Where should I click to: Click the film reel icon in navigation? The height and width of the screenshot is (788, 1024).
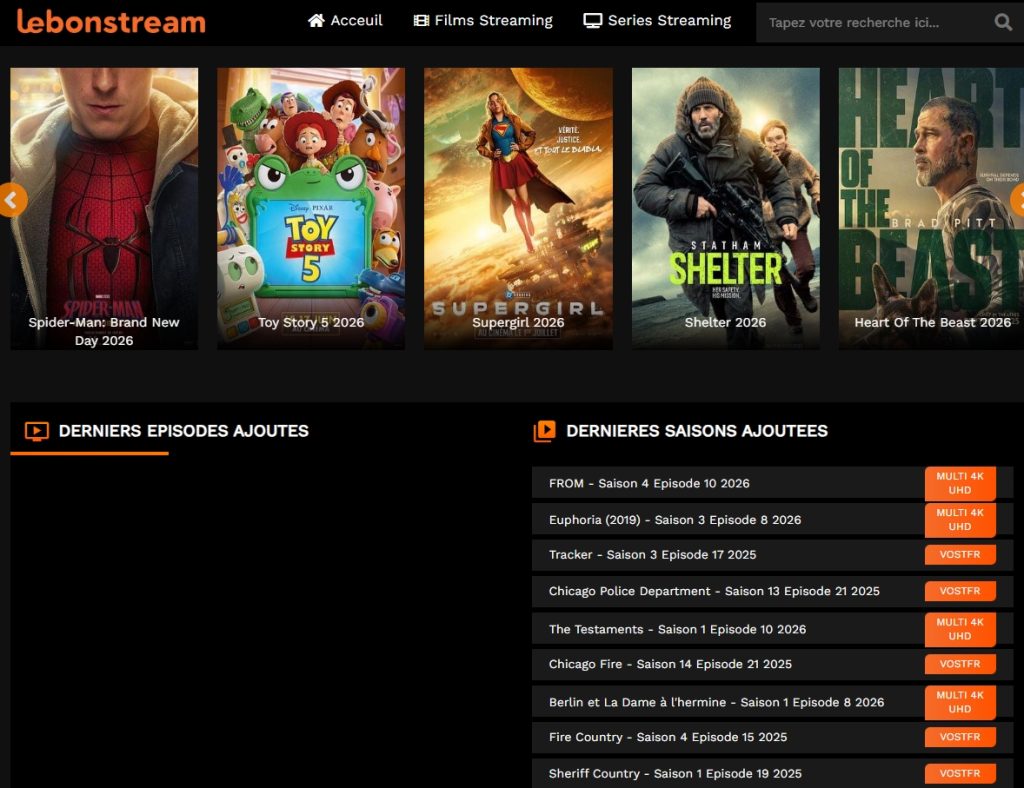pos(421,21)
